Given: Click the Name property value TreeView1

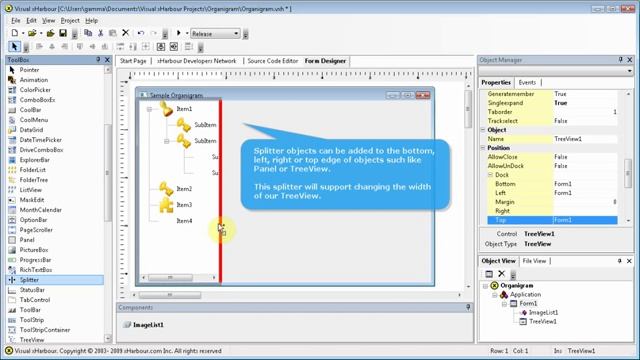Looking at the screenshot, I should (585, 139).
